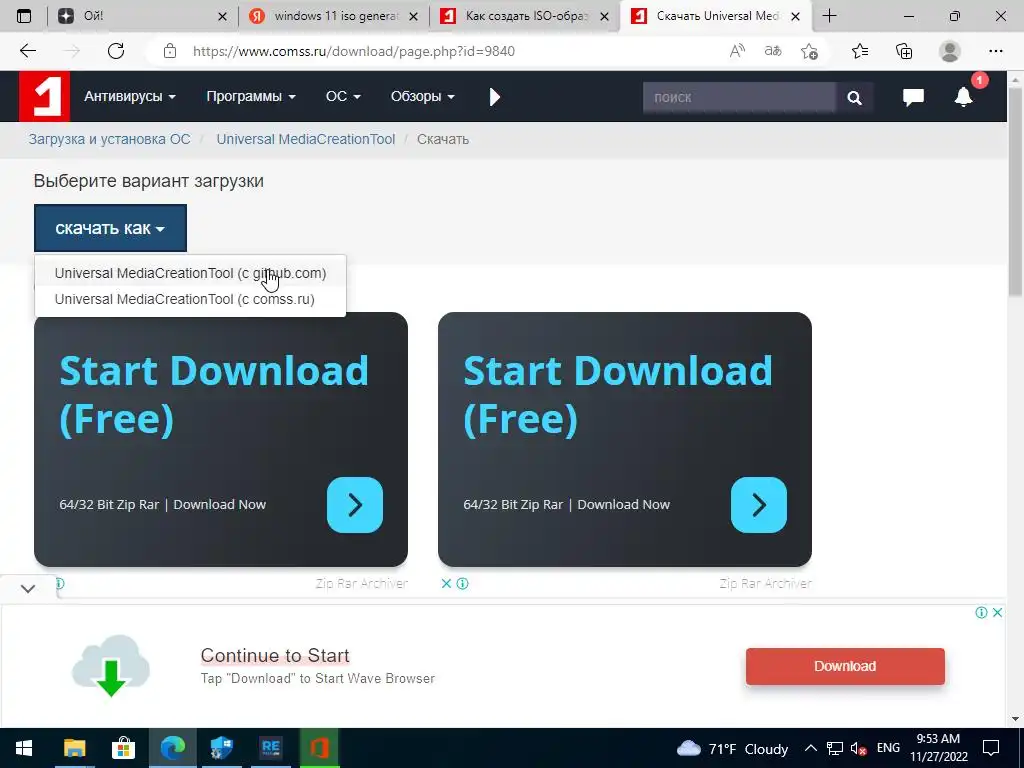Click the browser profile avatar

coord(950,51)
